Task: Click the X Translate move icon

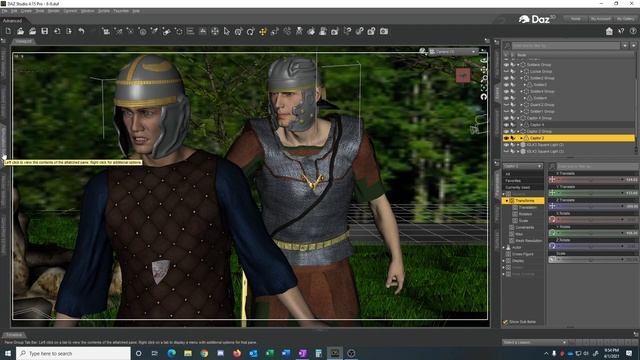Action: coord(552,179)
